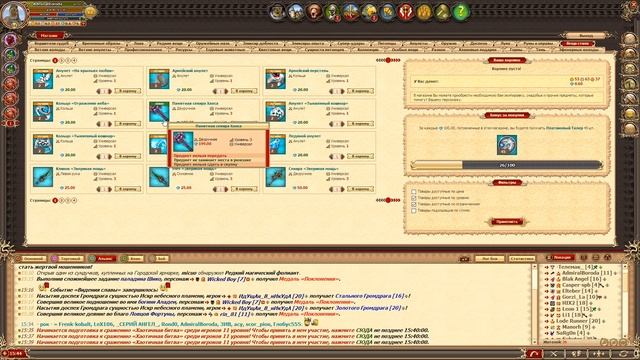Open Армейский амулет item image
Viewport: 640px width, 360px height.
(x=159, y=79)
